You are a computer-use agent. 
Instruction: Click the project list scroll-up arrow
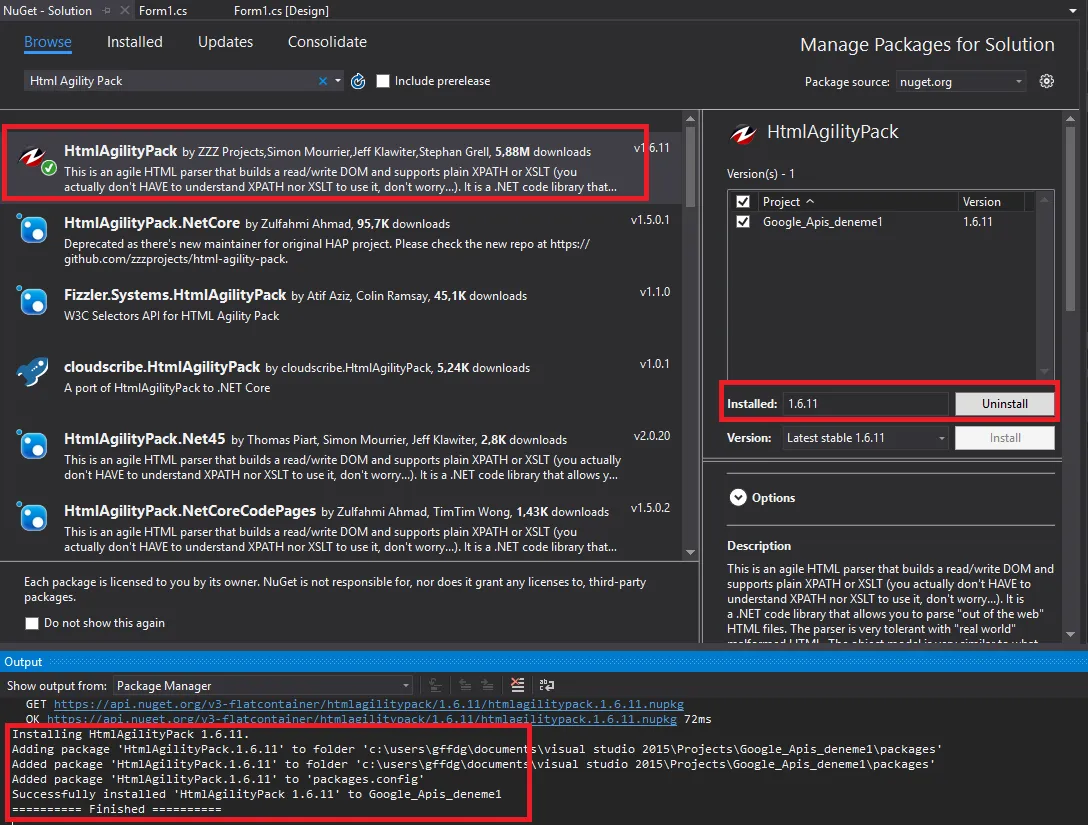click(1044, 201)
